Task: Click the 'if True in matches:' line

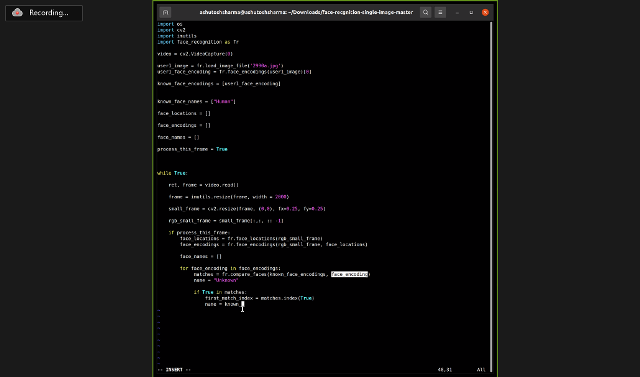Action: (x=220, y=292)
